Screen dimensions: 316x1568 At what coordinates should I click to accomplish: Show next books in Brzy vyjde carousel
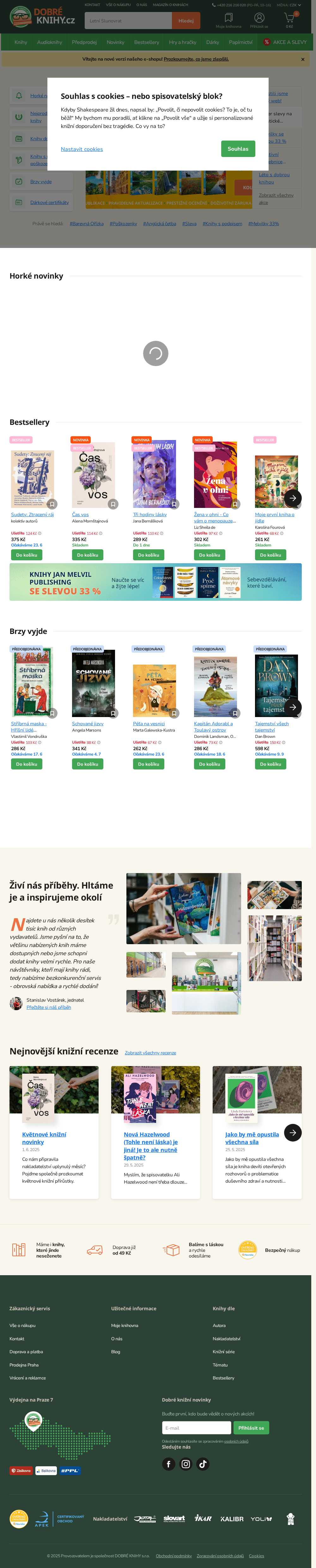click(293, 707)
